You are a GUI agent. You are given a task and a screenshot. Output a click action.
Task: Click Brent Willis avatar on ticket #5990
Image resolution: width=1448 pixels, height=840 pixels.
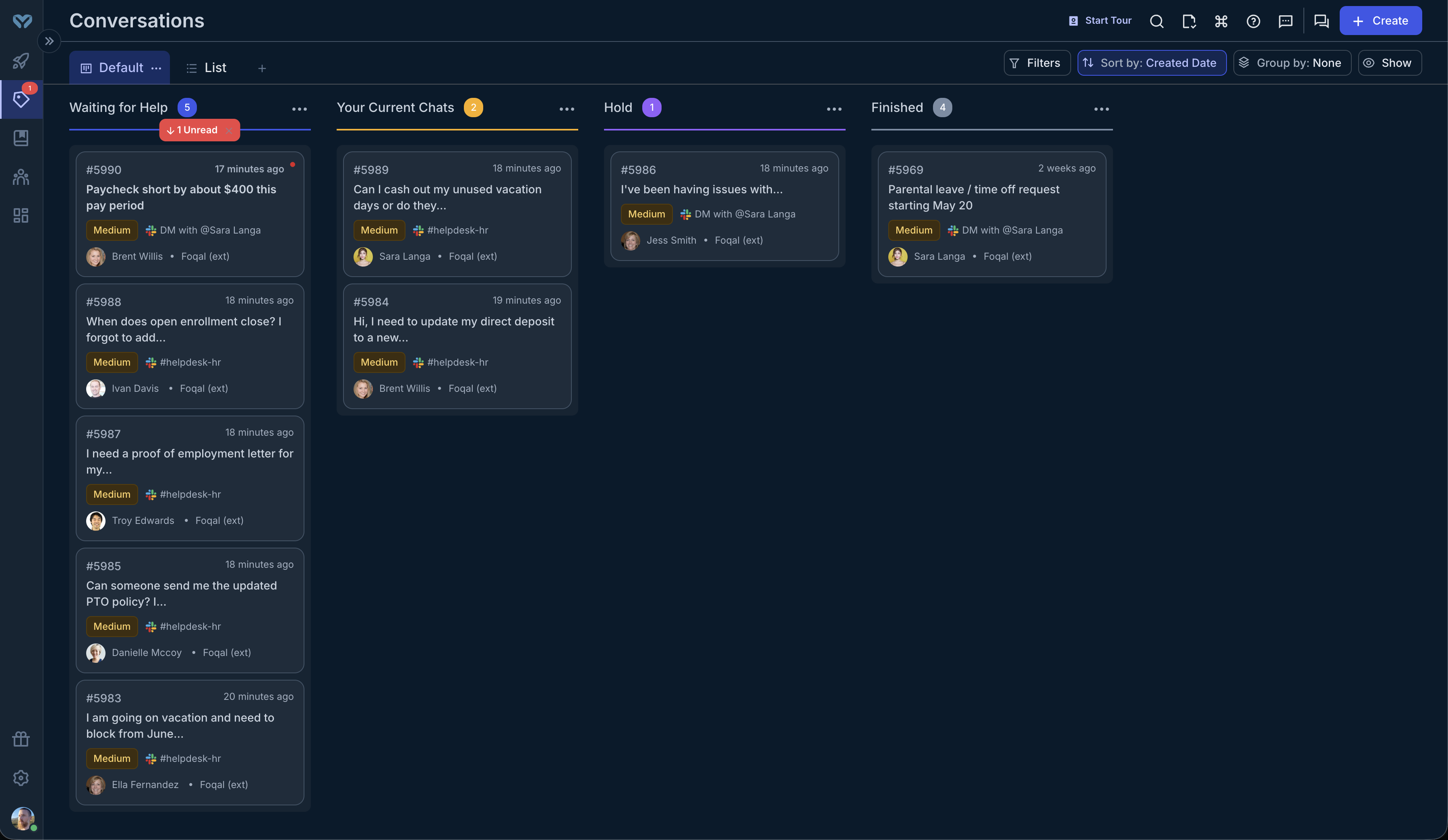point(95,256)
